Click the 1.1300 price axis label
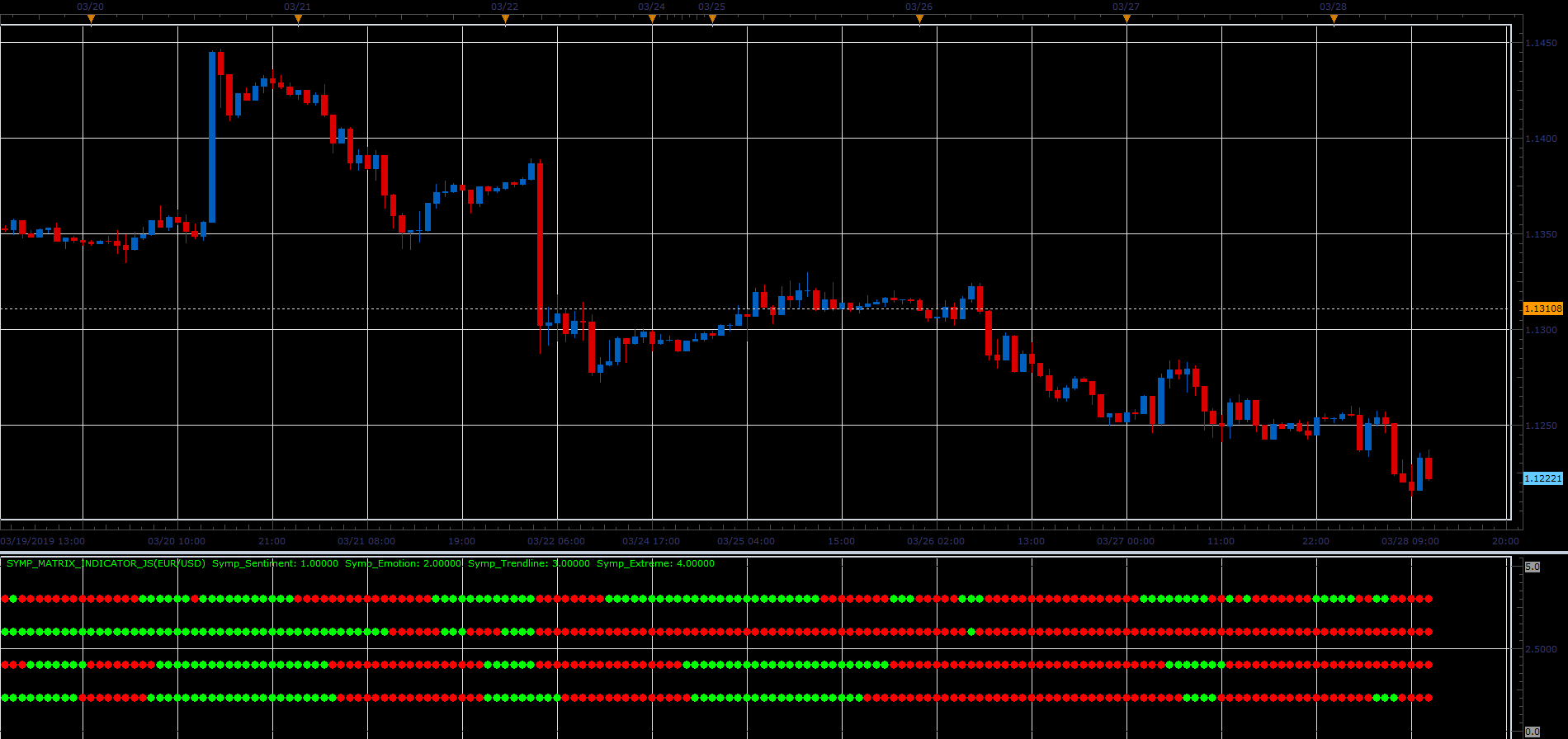Image resolution: width=1568 pixels, height=739 pixels. 1541,330
